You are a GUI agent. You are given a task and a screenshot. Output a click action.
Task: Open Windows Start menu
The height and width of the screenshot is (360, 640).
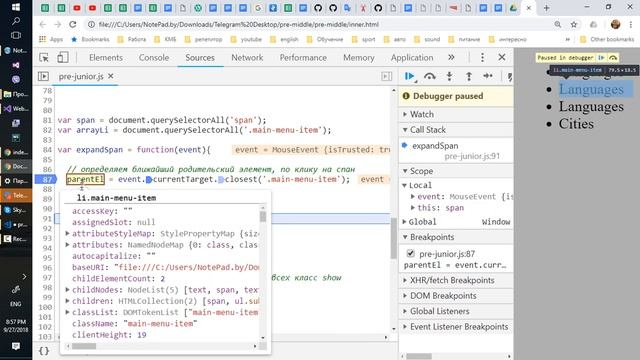point(16,7)
